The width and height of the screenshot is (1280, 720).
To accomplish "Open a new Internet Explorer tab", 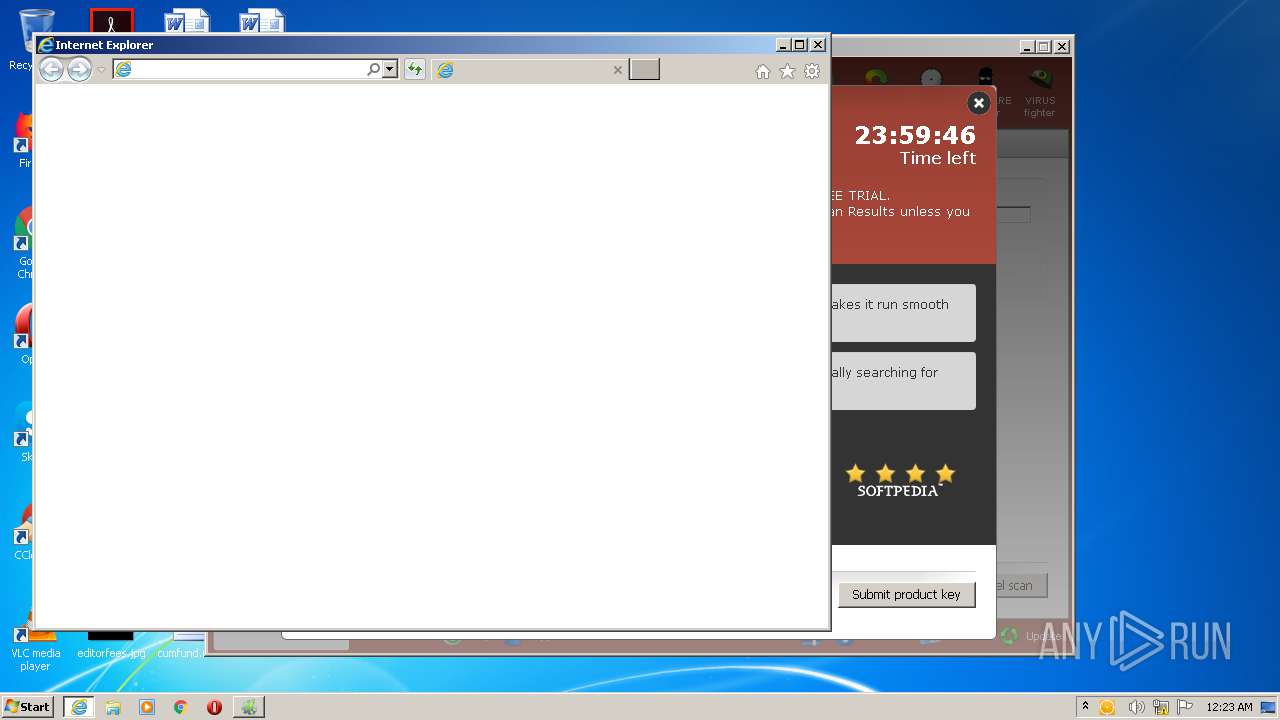I will coord(644,70).
